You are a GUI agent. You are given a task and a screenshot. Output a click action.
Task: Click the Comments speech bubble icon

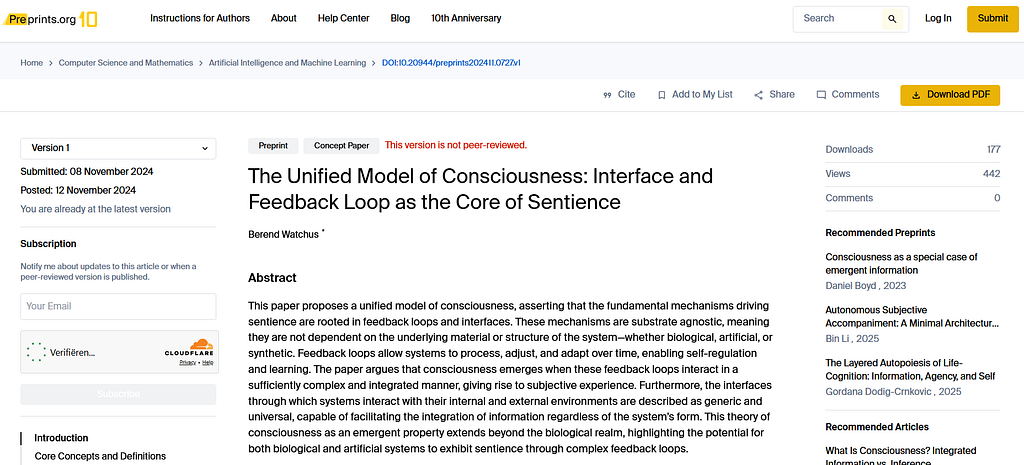tap(822, 95)
